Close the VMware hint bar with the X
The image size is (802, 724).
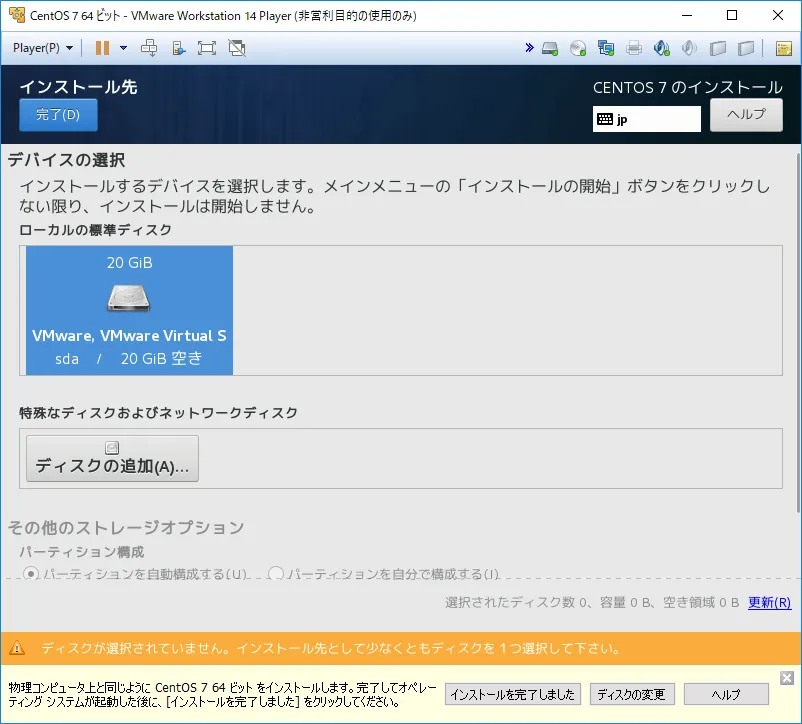pyautogui.click(x=787, y=678)
